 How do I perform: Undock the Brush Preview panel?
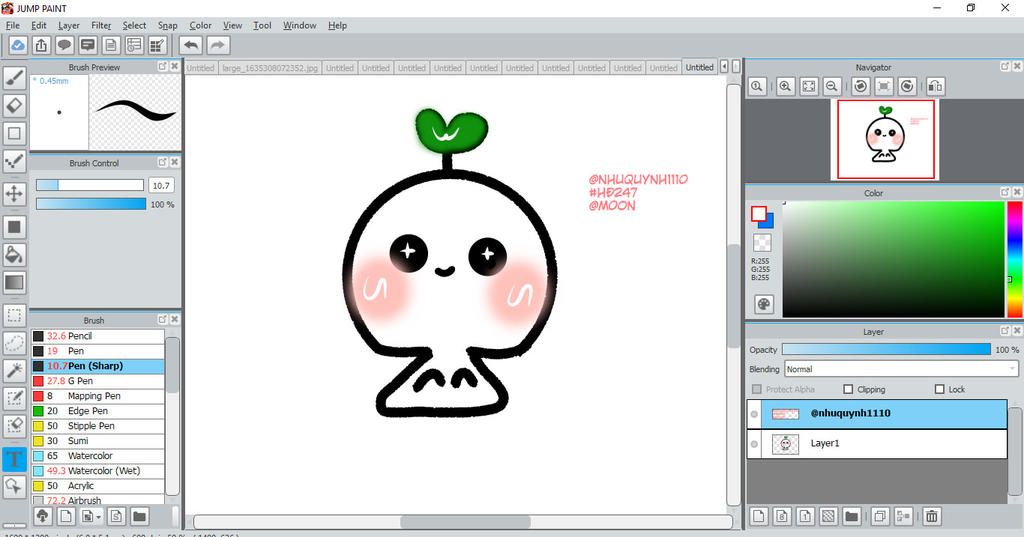pyautogui.click(x=163, y=67)
